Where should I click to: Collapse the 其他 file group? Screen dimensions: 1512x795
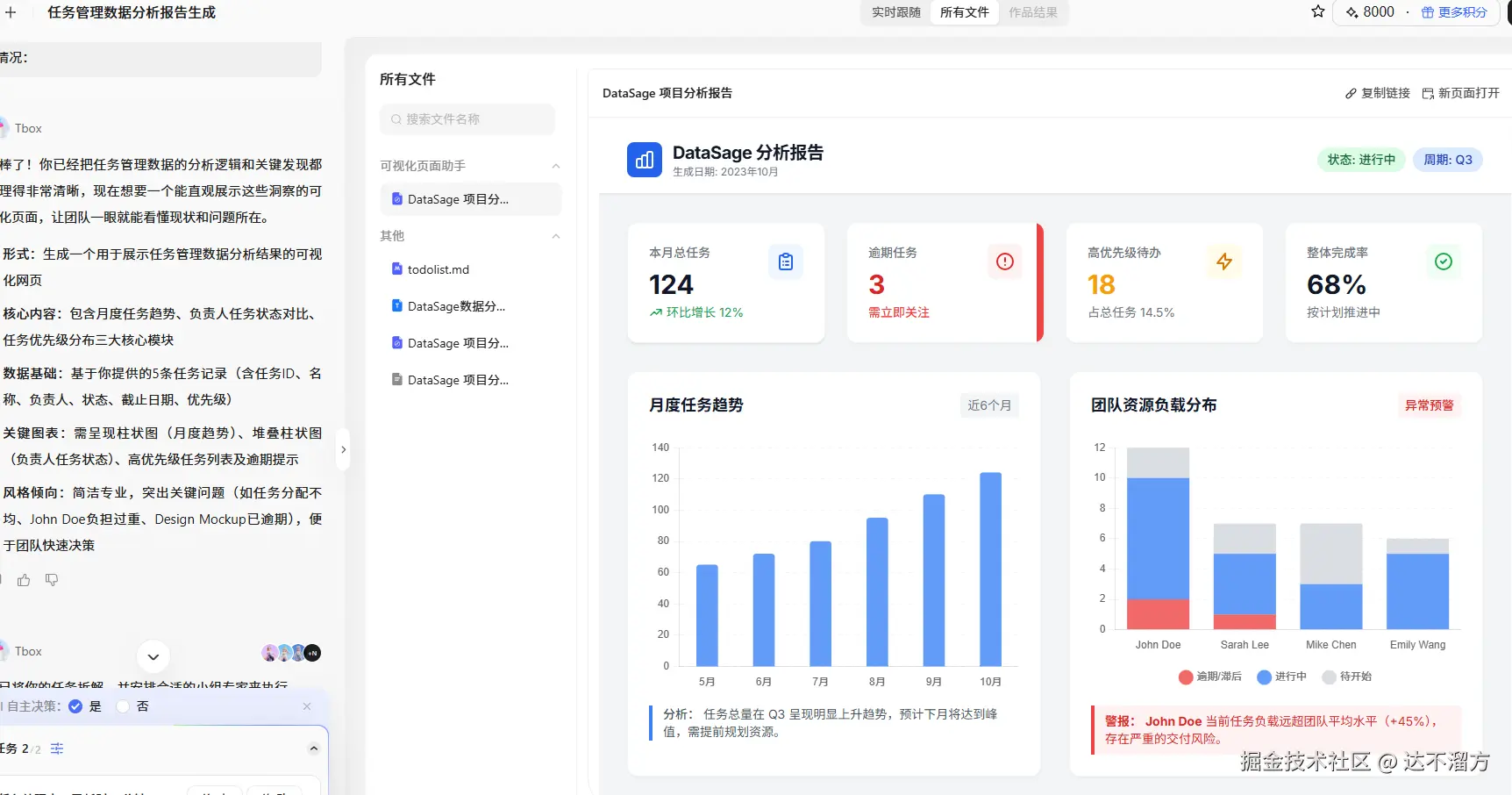click(x=555, y=236)
